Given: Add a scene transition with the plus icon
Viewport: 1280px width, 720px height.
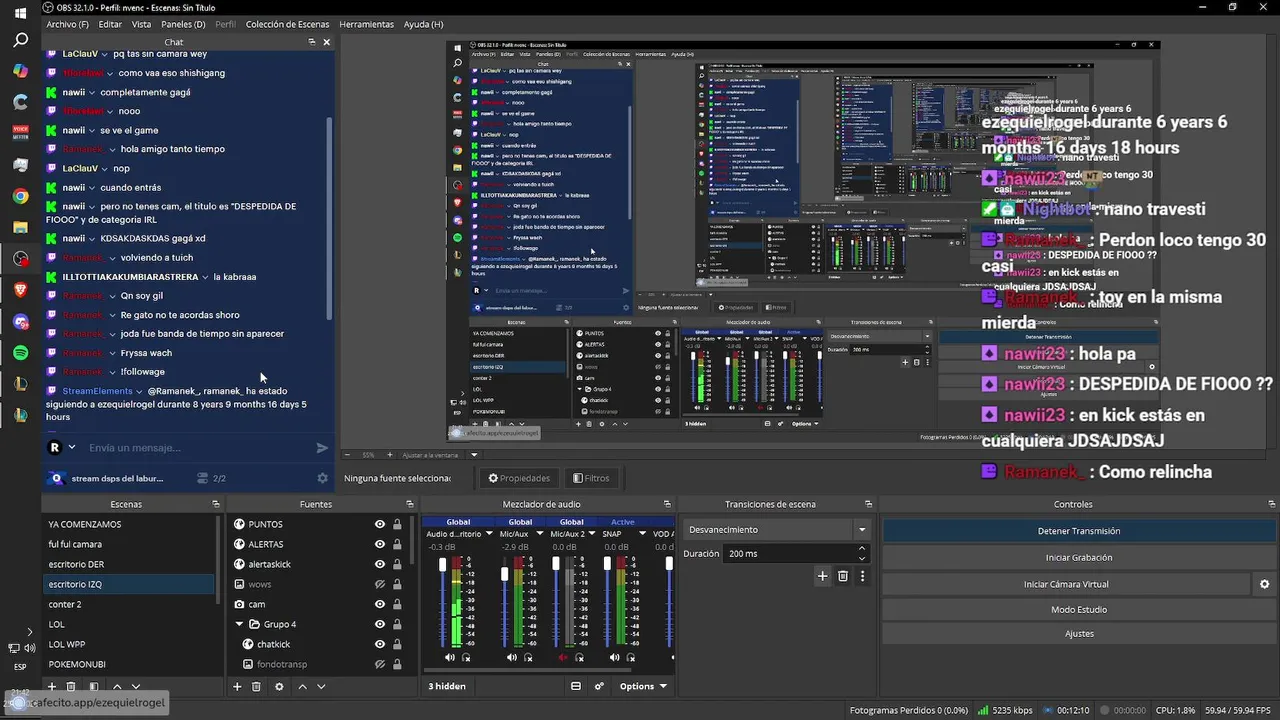Looking at the screenshot, I should (822, 576).
